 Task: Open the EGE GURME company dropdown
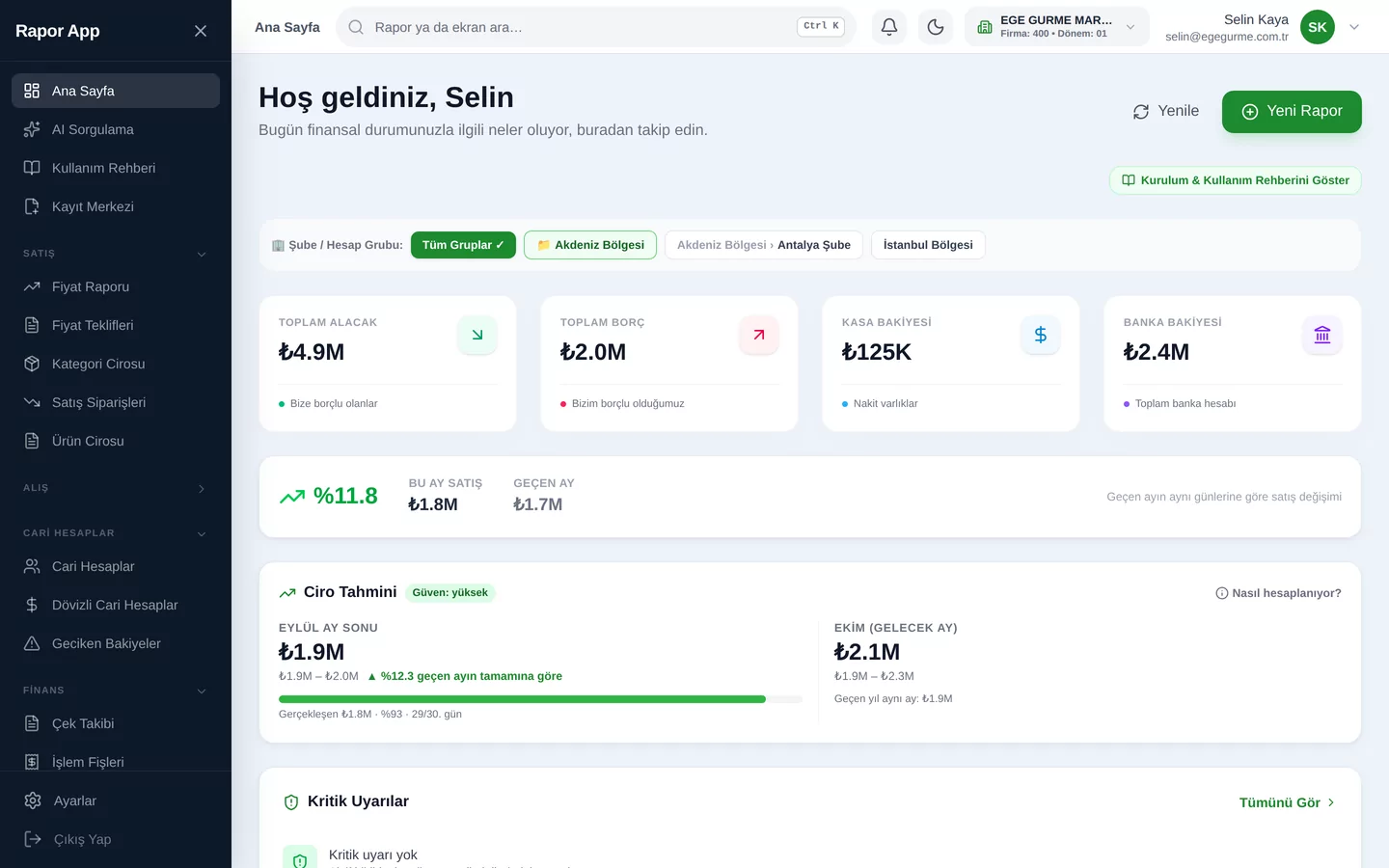[1057, 27]
